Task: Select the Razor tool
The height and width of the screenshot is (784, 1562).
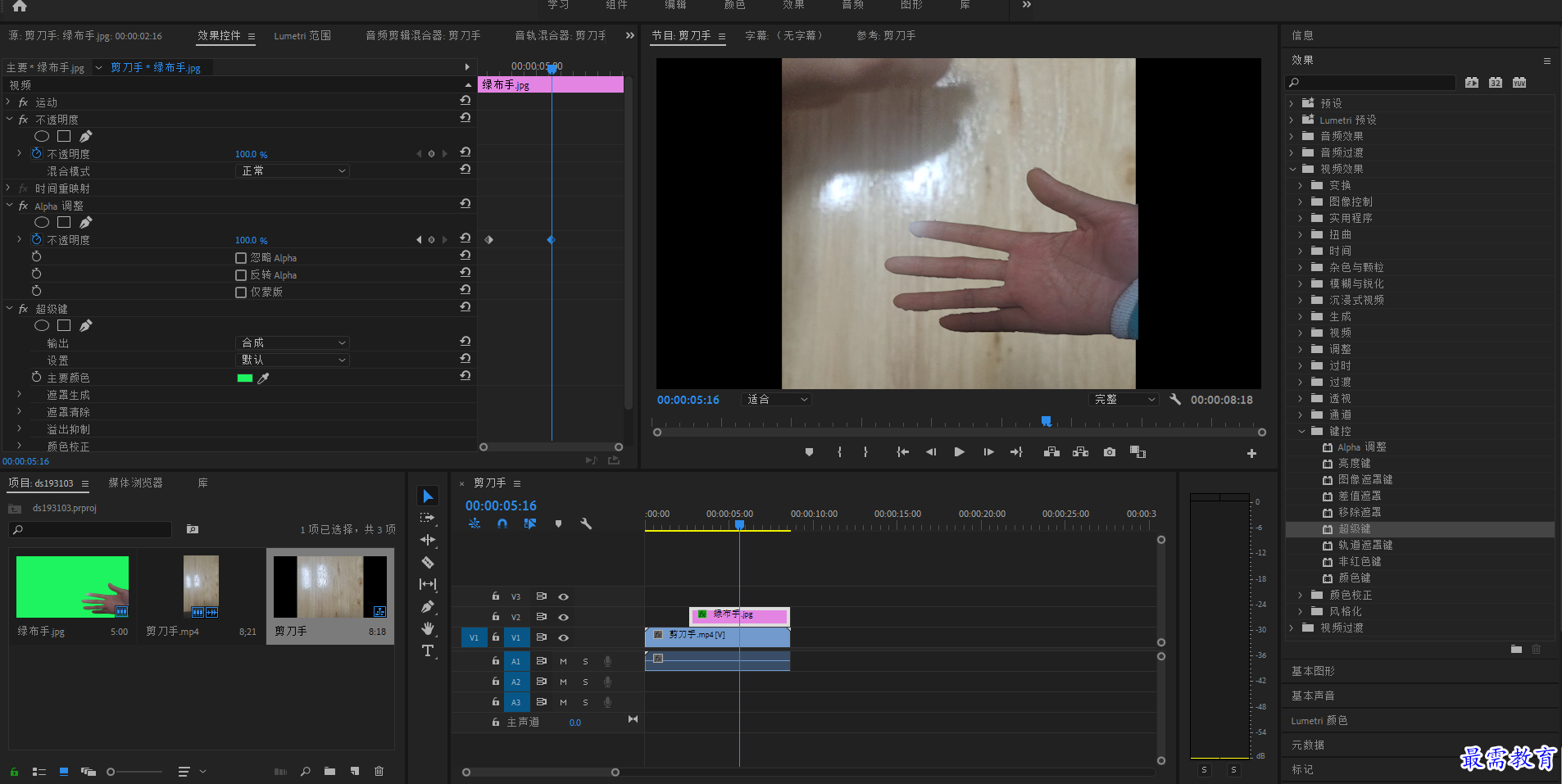Action: [428, 562]
